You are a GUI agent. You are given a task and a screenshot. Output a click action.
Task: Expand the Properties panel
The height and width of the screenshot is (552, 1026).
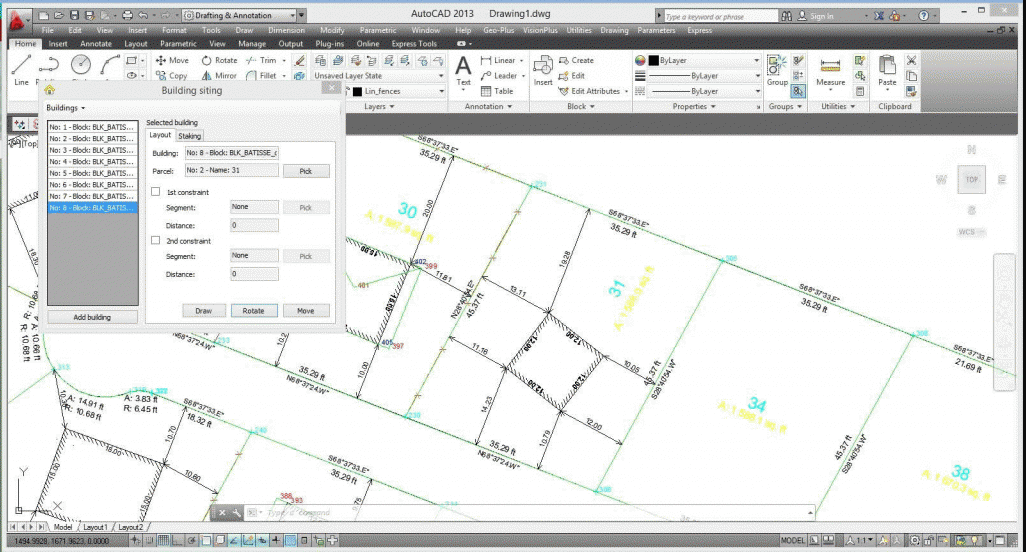[x=694, y=107]
